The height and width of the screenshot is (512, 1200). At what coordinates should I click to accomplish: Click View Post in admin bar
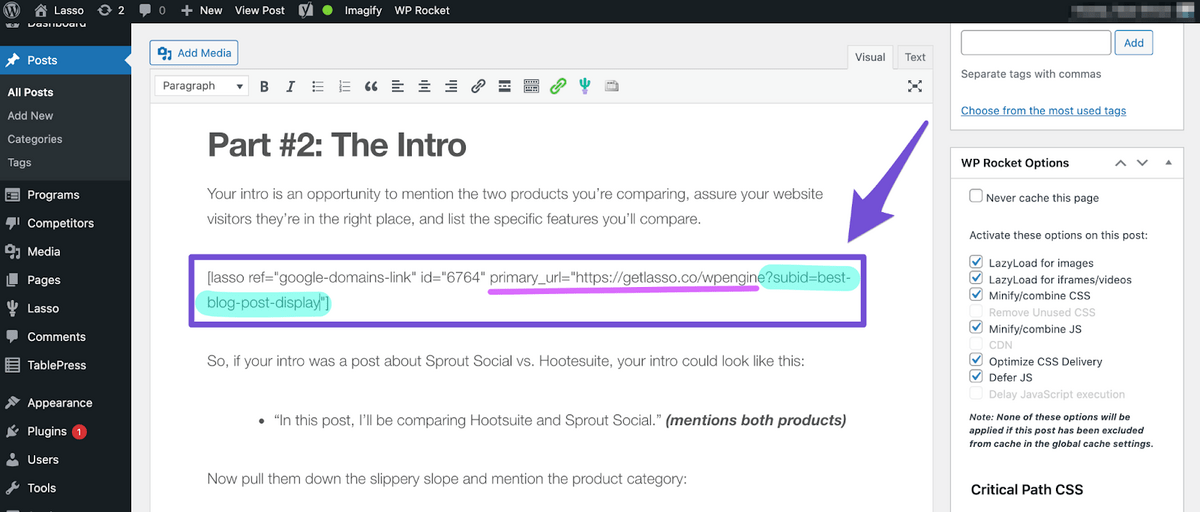click(260, 10)
